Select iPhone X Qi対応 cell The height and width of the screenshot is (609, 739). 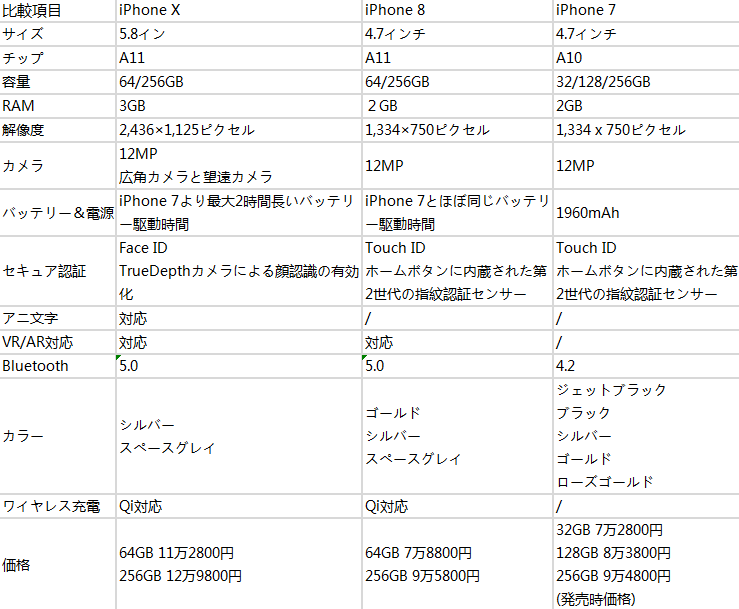[239, 506]
